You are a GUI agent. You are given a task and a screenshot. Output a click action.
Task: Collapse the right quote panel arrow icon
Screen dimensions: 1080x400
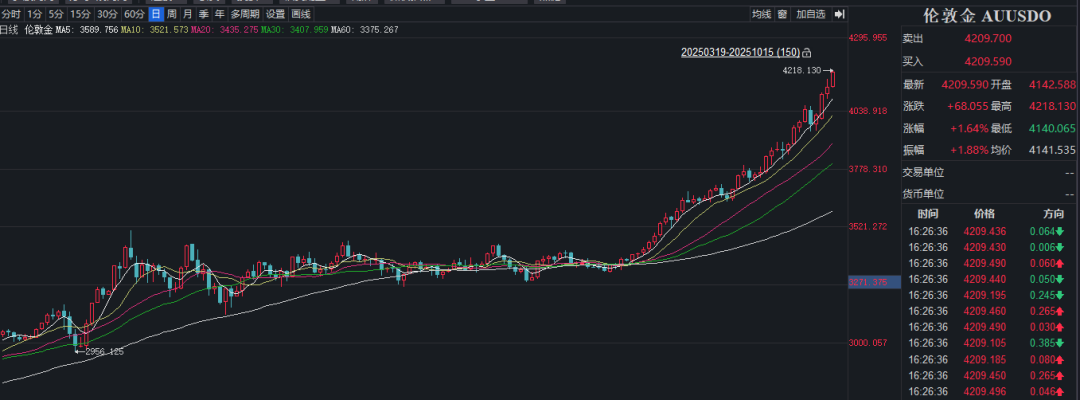[839, 14]
